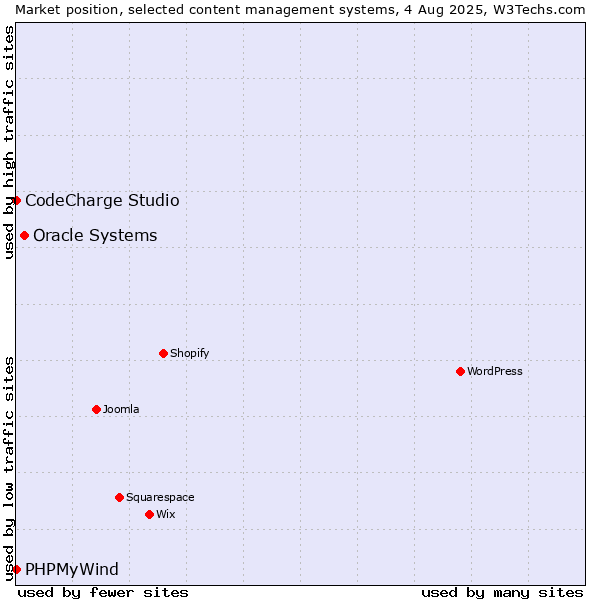Select the Joomla label text

pyautogui.click(x=121, y=409)
